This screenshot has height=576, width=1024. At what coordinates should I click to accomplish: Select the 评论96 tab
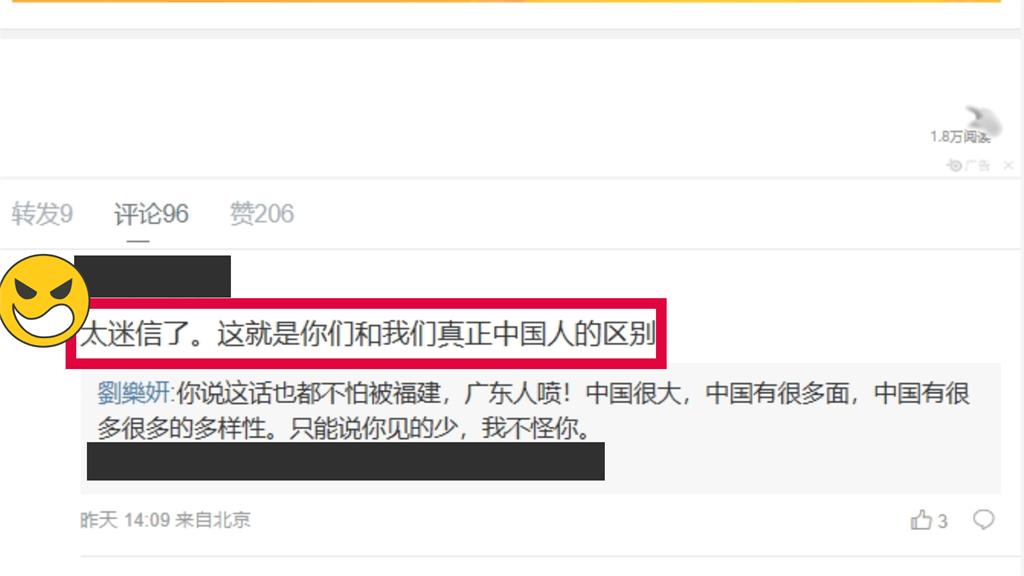[151, 214]
